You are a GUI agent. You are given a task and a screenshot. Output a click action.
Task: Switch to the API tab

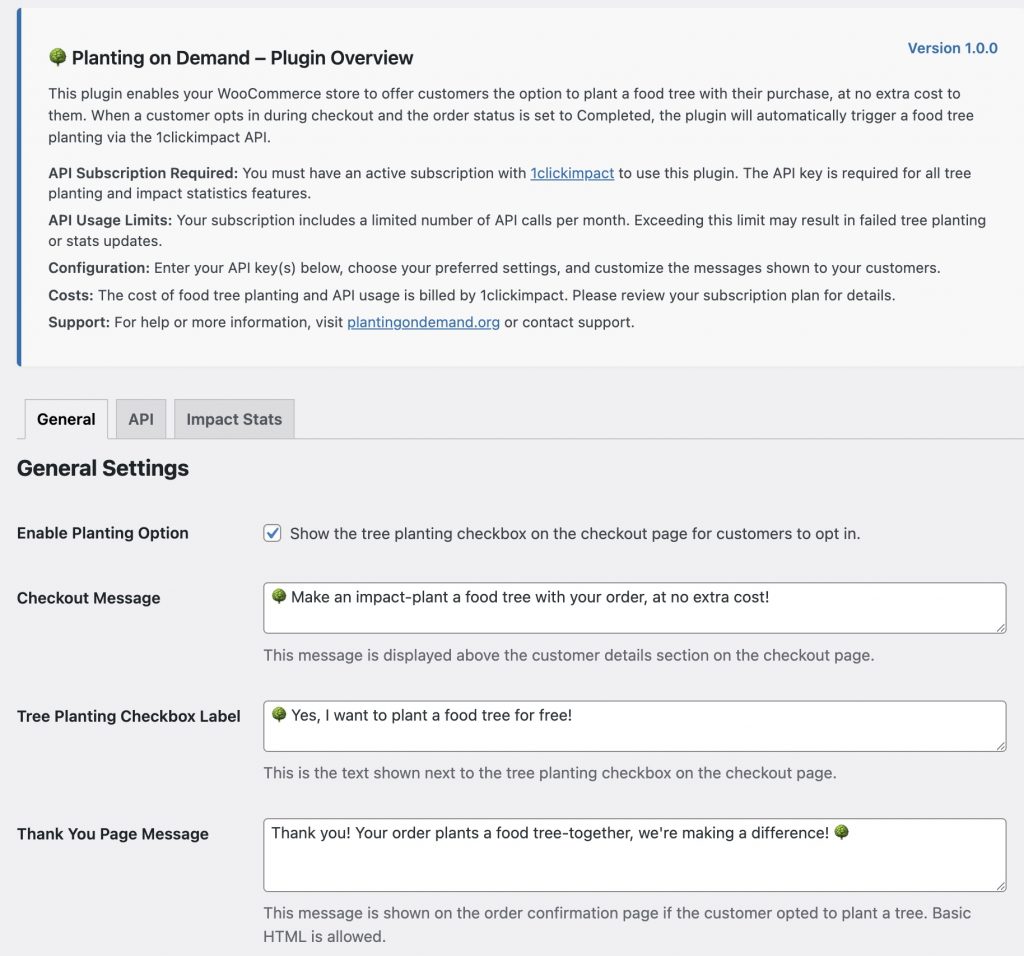tap(141, 419)
